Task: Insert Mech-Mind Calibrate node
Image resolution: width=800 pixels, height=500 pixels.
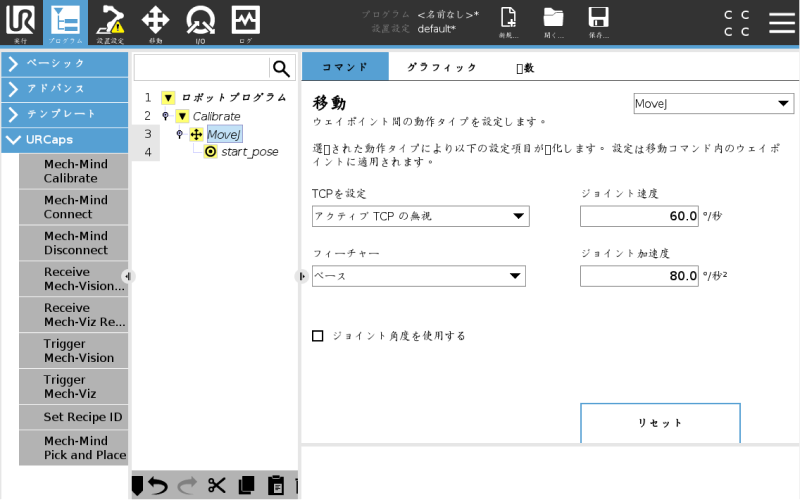Action: (73, 171)
